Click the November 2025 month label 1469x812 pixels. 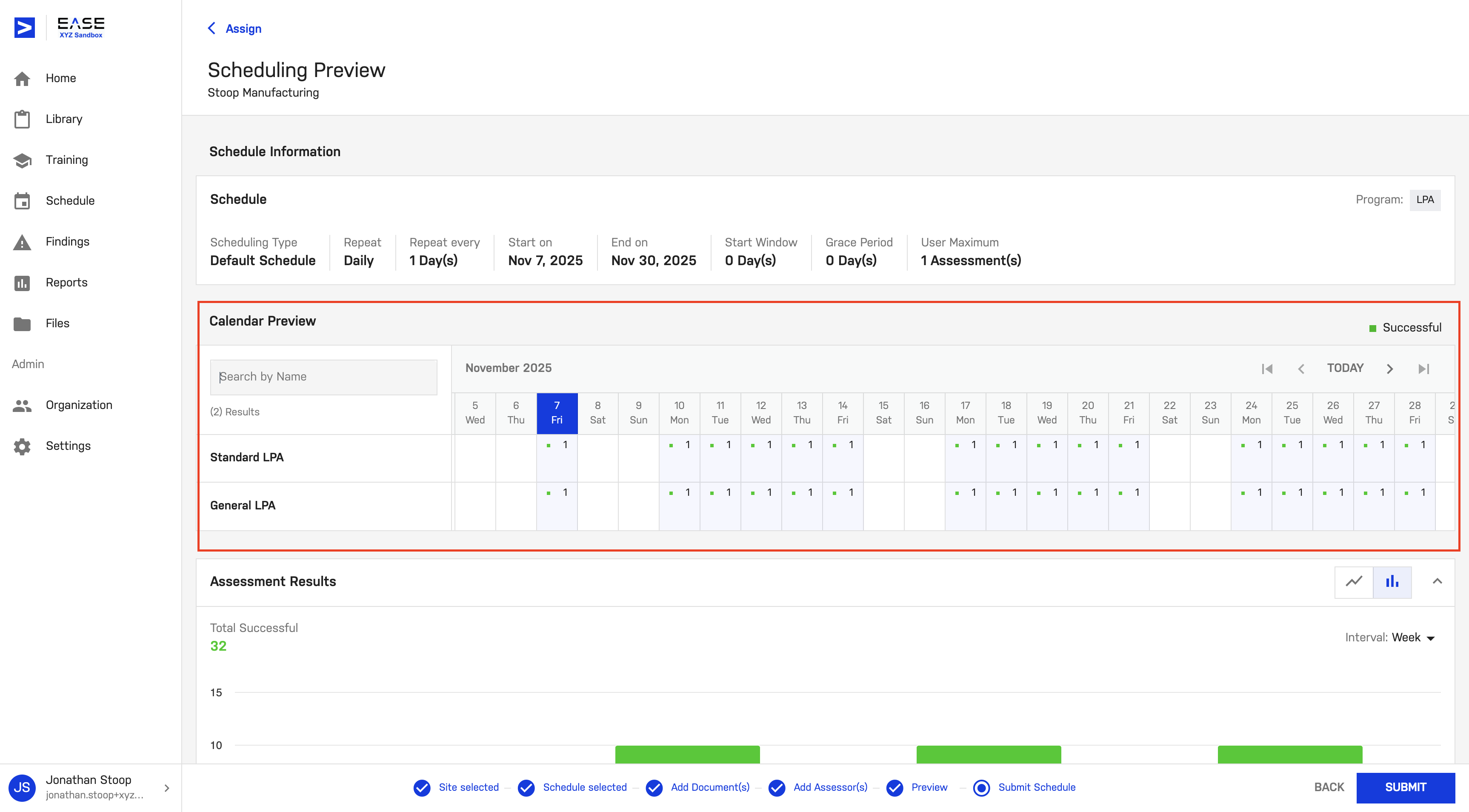(x=508, y=368)
